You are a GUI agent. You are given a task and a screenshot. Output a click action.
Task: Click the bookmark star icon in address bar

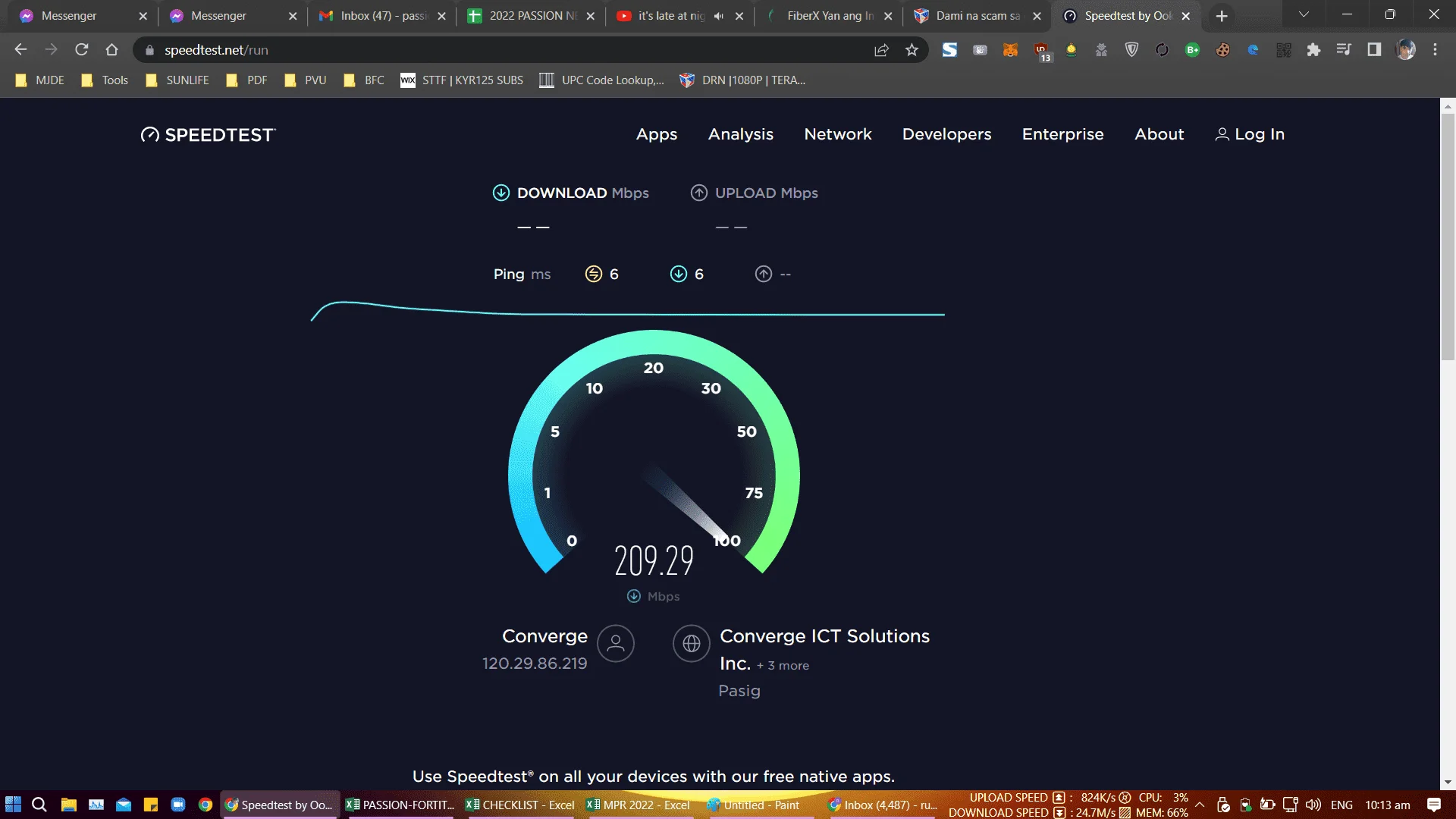[912, 50]
